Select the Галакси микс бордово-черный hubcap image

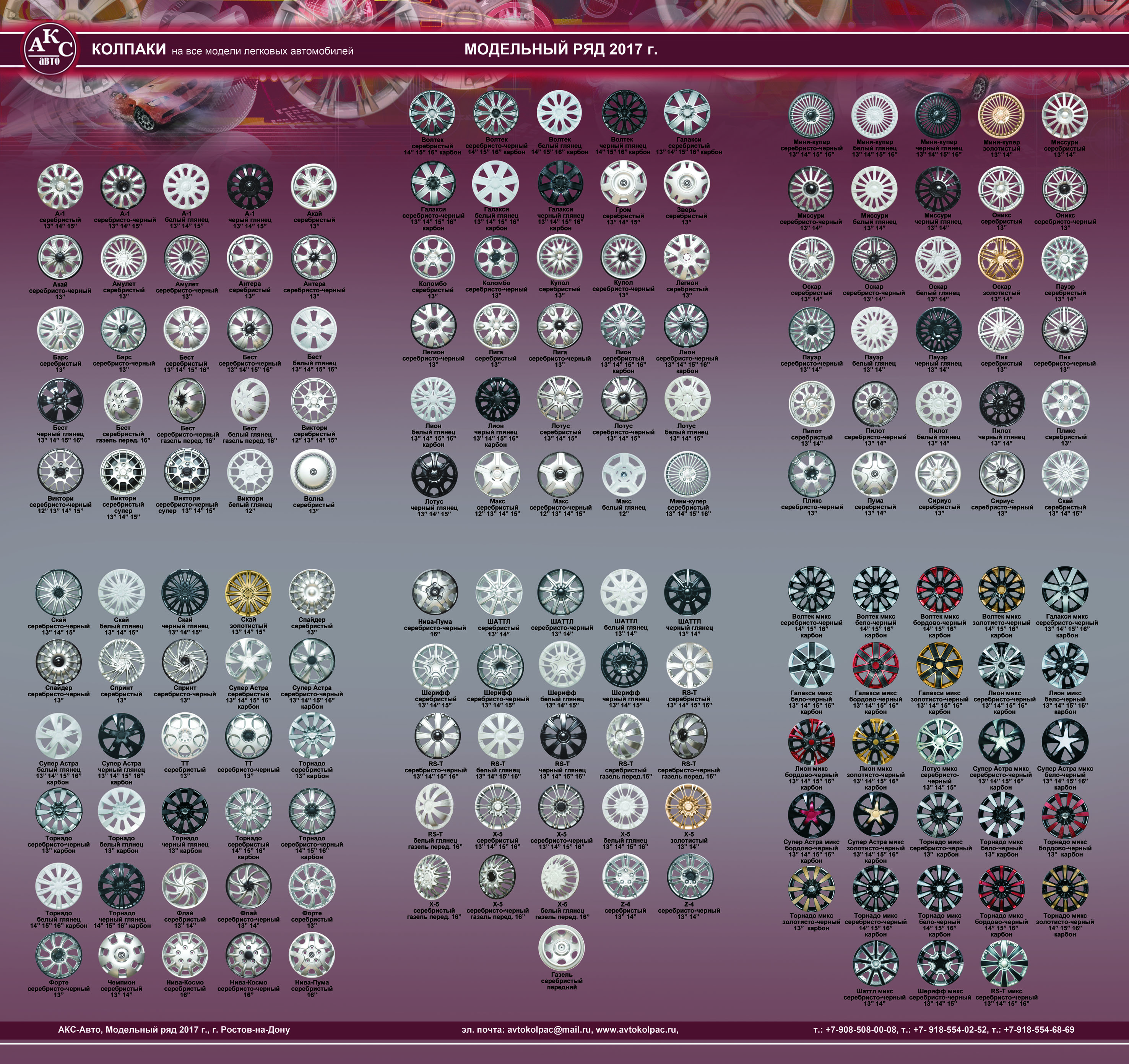[875, 665]
